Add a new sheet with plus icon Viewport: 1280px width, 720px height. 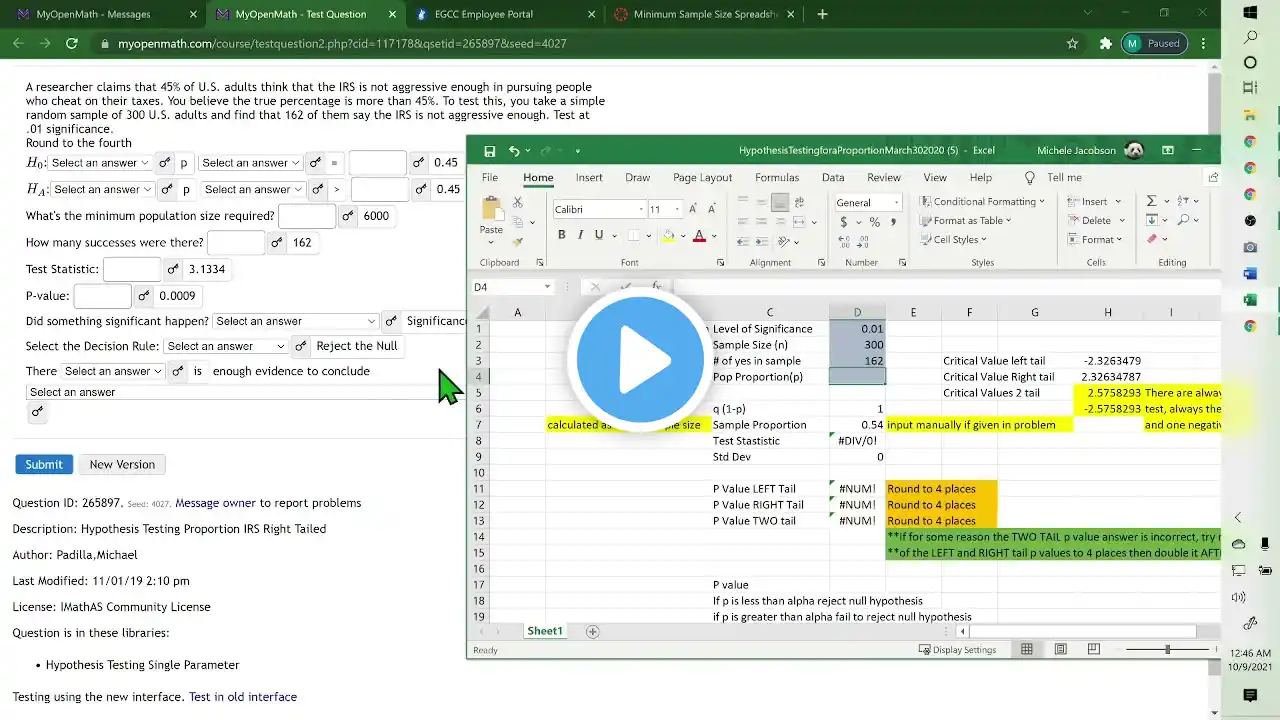[x=592, y=631]
